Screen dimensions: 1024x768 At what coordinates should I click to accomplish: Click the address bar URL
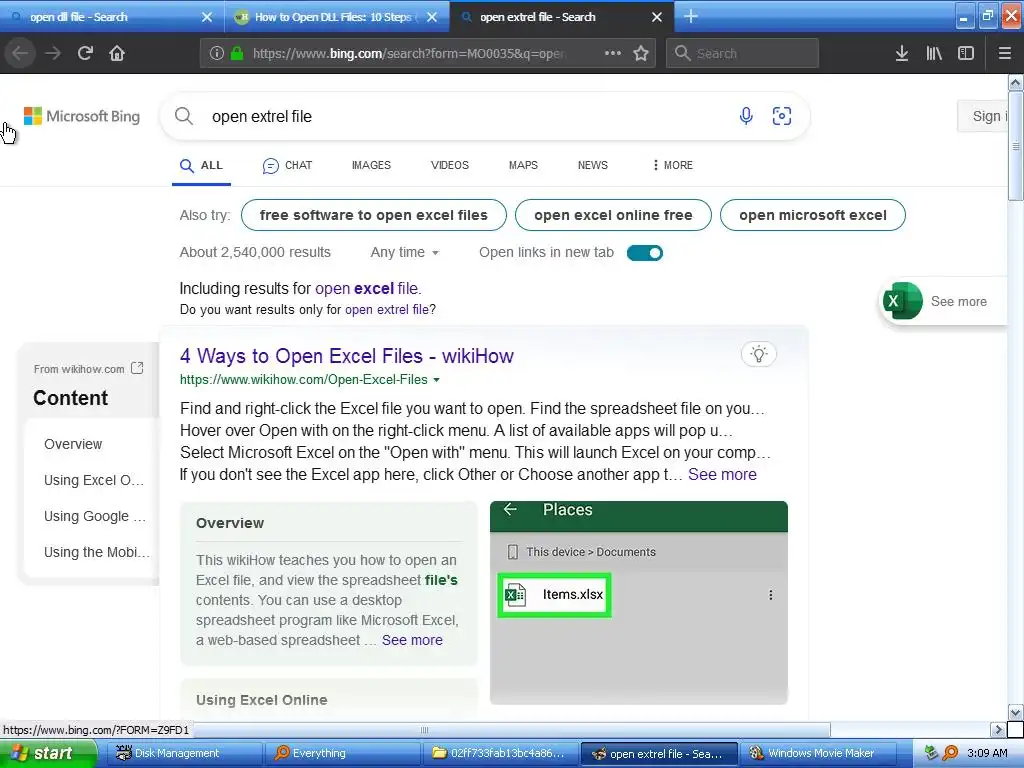point(410,53)
